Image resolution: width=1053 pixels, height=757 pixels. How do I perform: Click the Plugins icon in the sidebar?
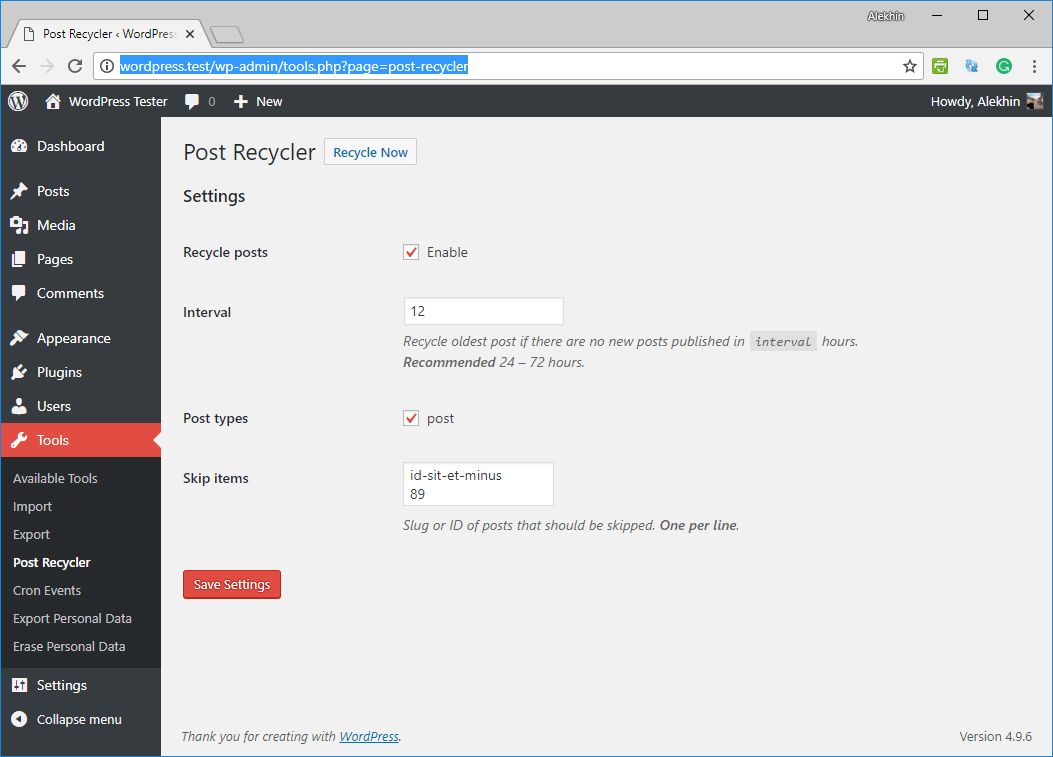[x=21, y=372]
